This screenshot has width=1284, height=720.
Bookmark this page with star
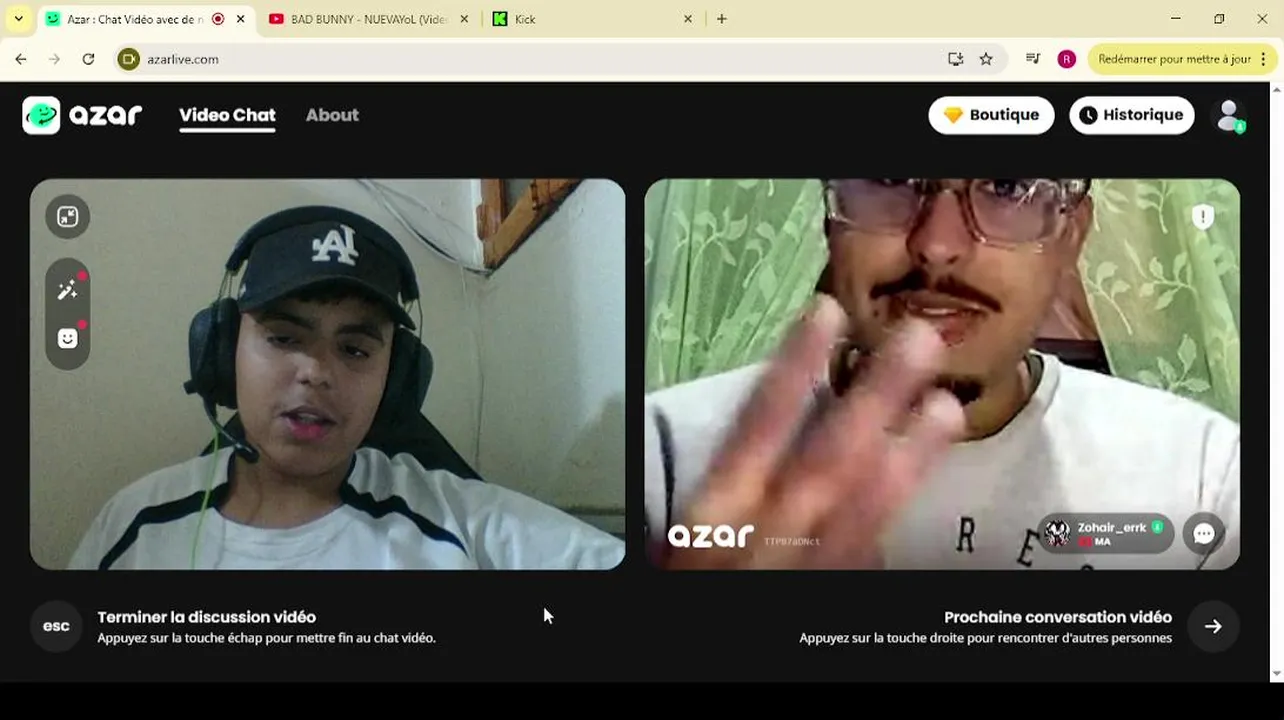click(x=986, y=59)
